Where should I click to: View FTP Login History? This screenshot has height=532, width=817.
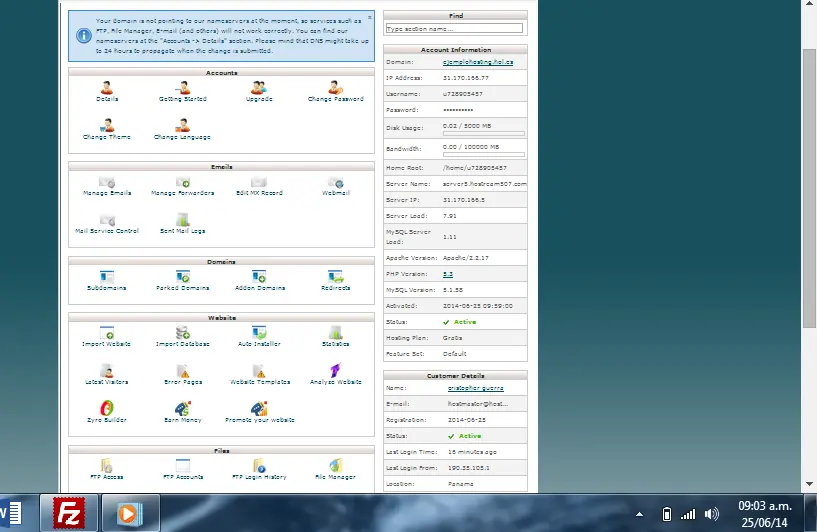pos(259,465)
